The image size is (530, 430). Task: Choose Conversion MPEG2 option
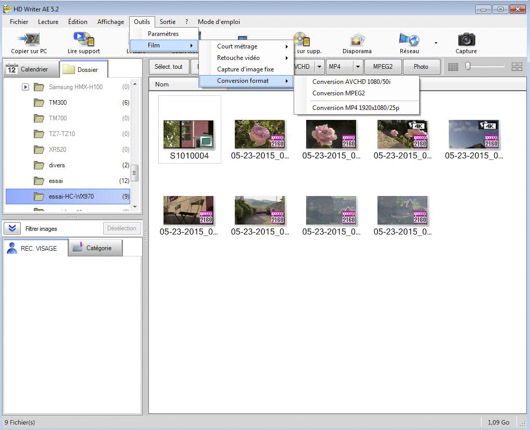[x=357, y=93]
